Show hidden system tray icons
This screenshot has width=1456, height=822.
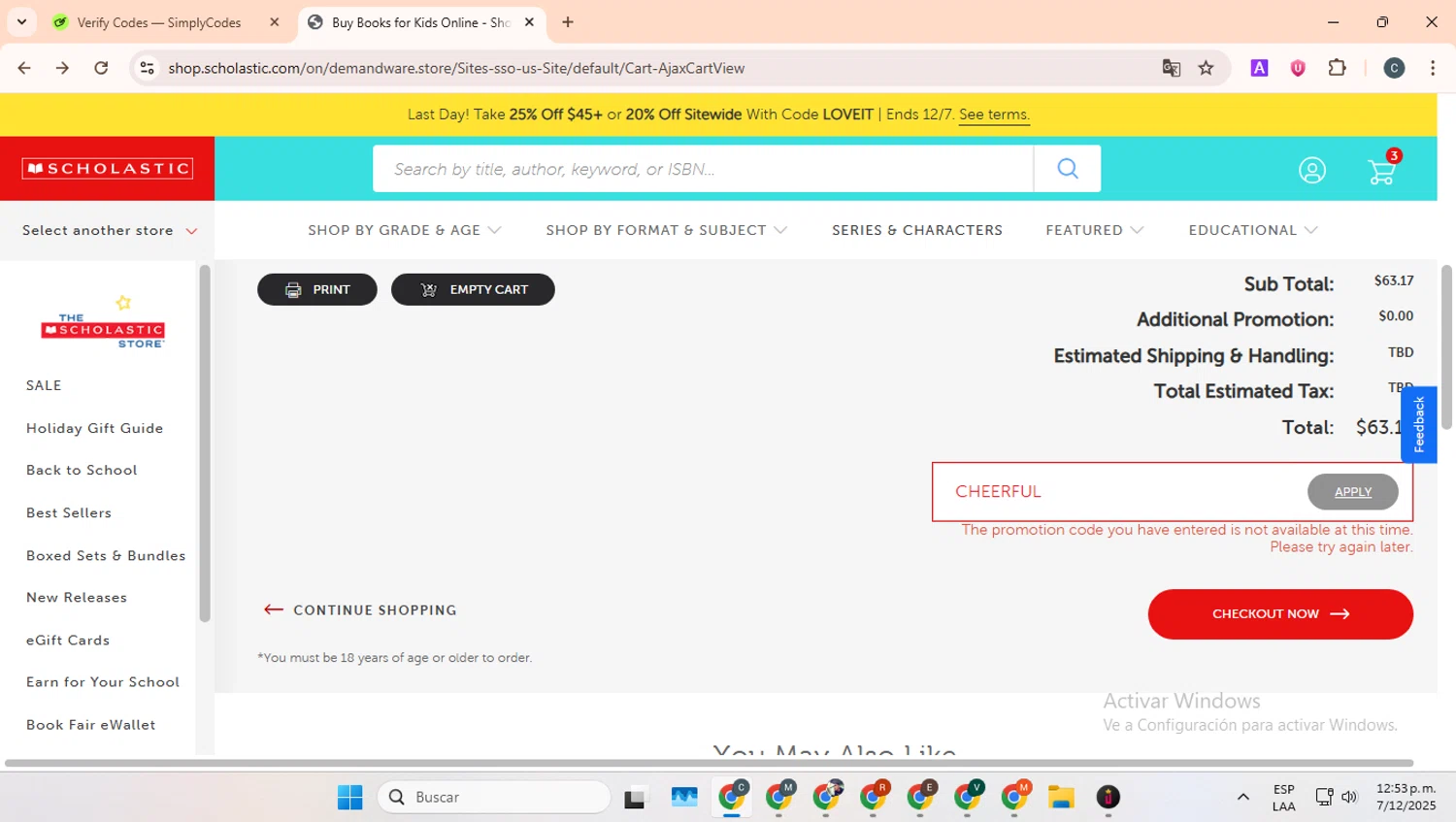(1243, 797)
